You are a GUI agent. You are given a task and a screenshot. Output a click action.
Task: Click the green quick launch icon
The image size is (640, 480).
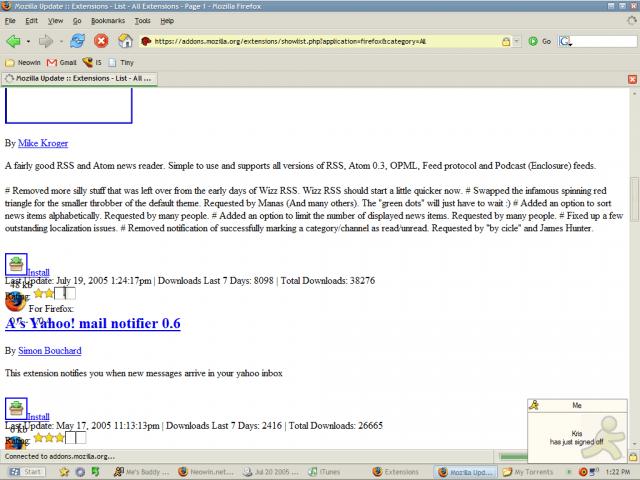click(x=96, y=472)
